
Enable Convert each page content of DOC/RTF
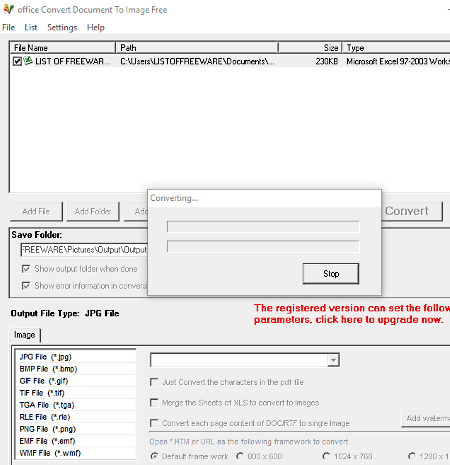pyautogui.click(x=154, y=423)
